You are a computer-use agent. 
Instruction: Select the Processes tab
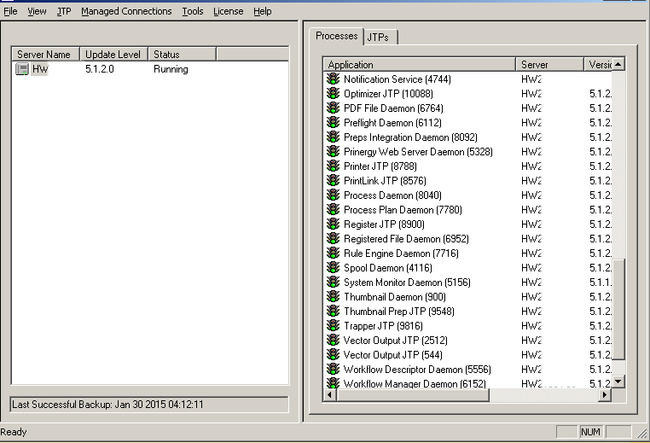pos(336,36)
